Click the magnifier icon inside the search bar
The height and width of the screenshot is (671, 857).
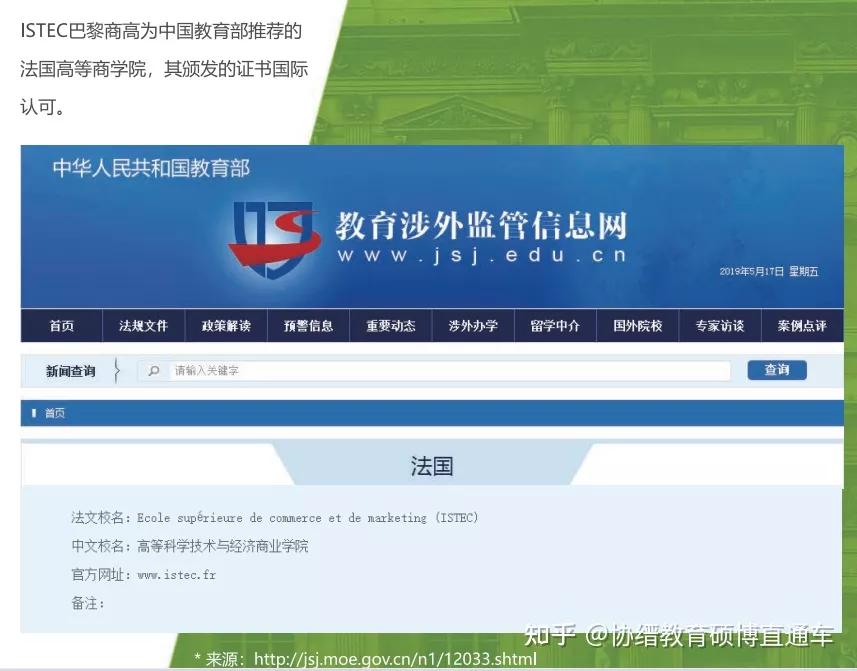pyautogui.click(x=153, y=370)
